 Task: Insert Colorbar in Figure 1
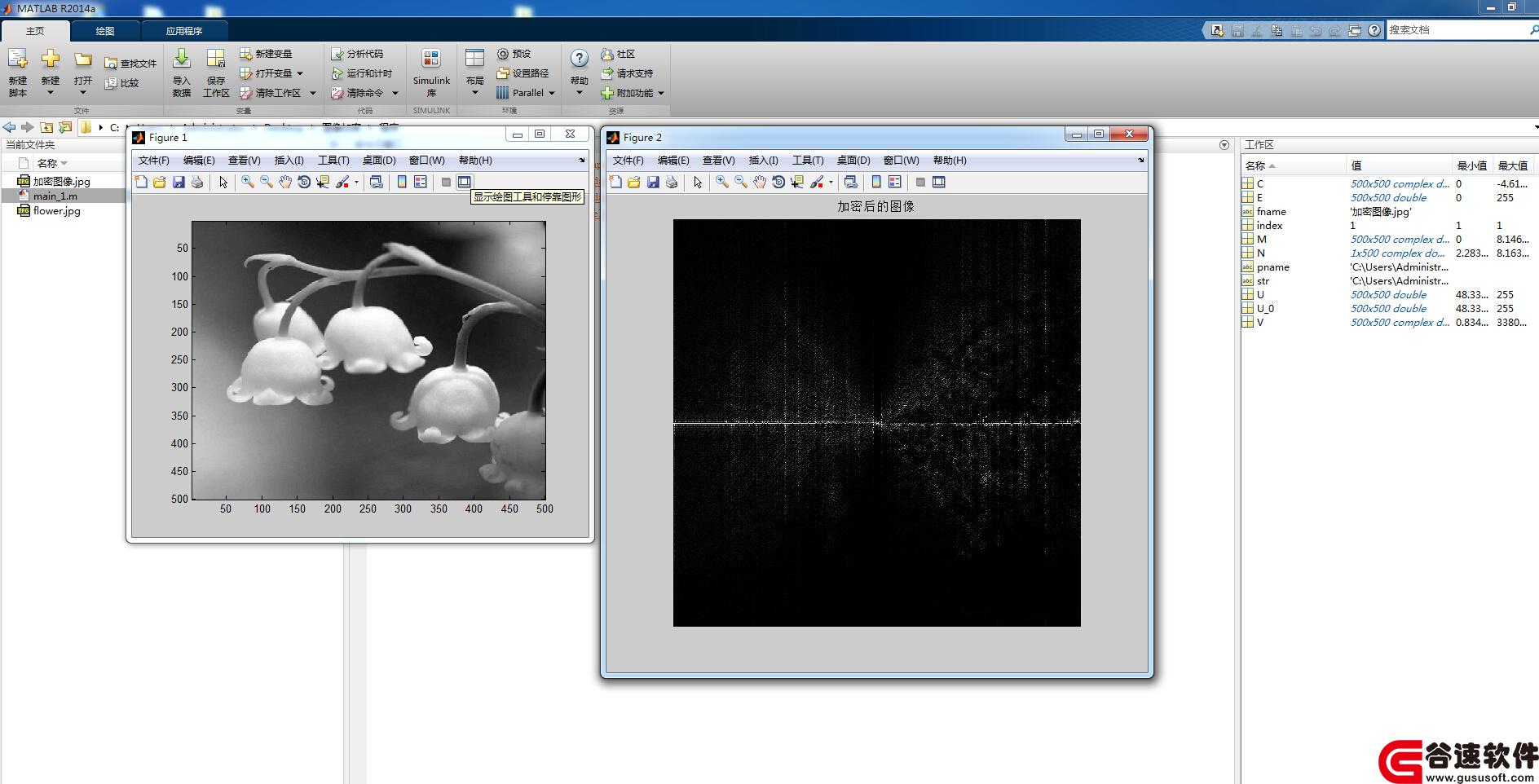click(x=402, y=182)
